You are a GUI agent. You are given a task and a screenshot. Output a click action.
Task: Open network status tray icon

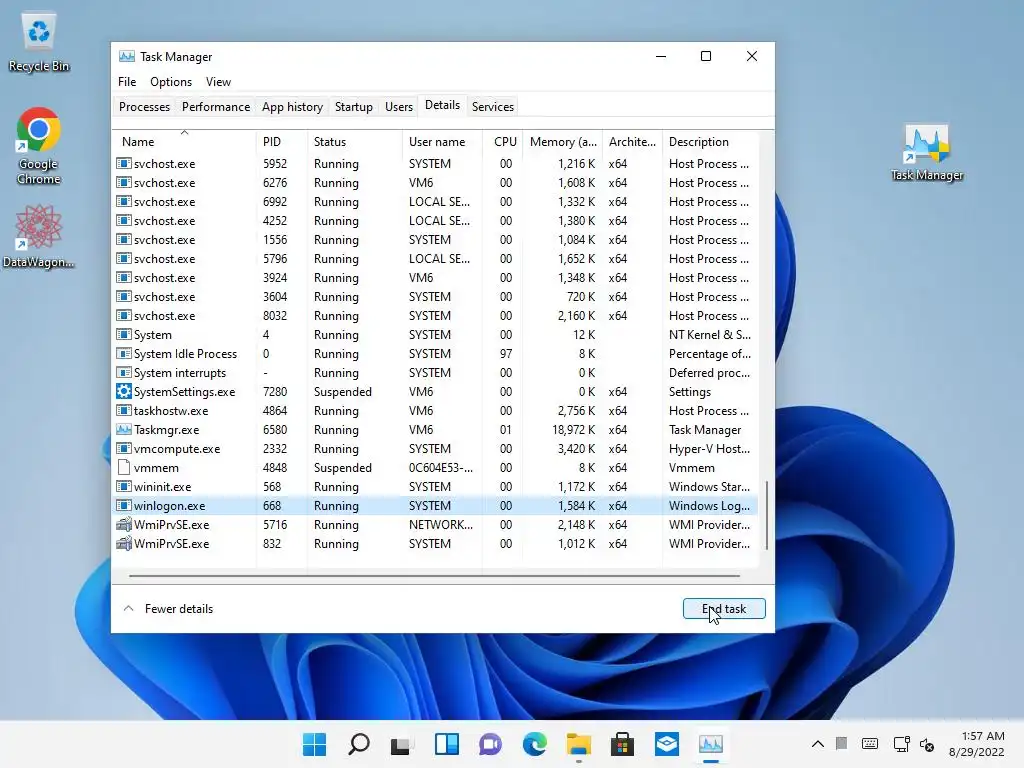(x=901, y=744)
